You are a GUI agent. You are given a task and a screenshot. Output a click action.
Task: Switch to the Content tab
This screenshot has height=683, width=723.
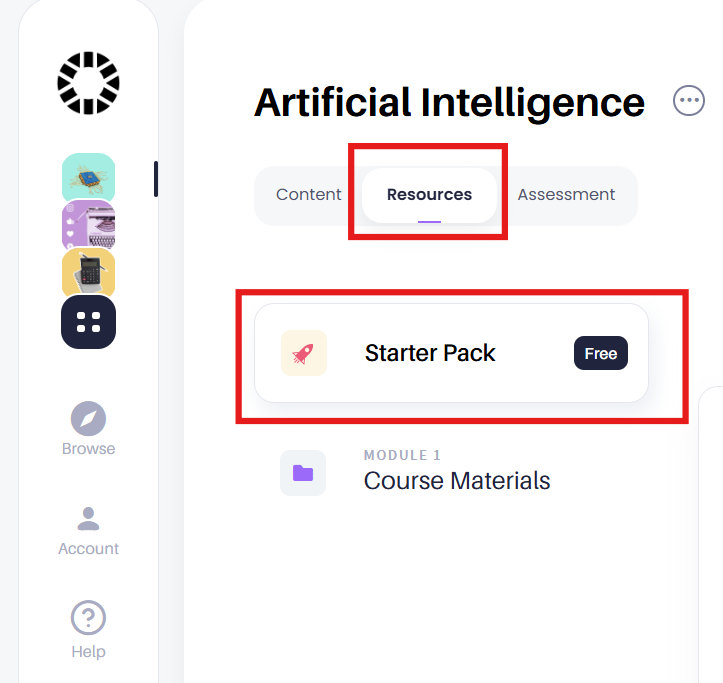coord(309,195)
